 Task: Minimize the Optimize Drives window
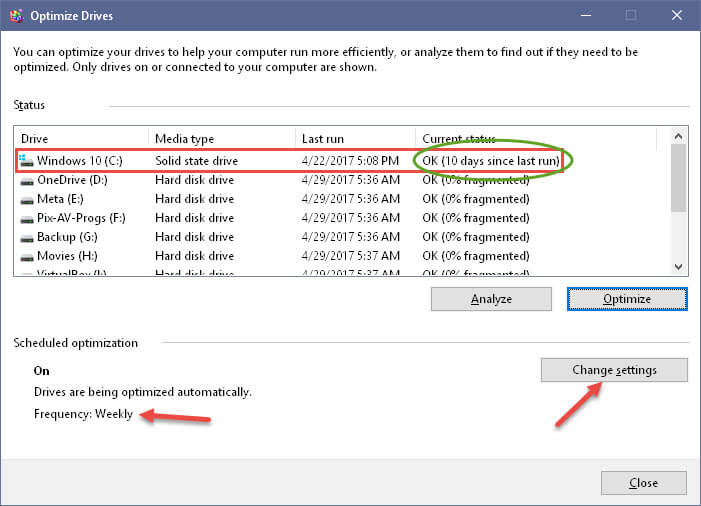[x=586, y=15]
